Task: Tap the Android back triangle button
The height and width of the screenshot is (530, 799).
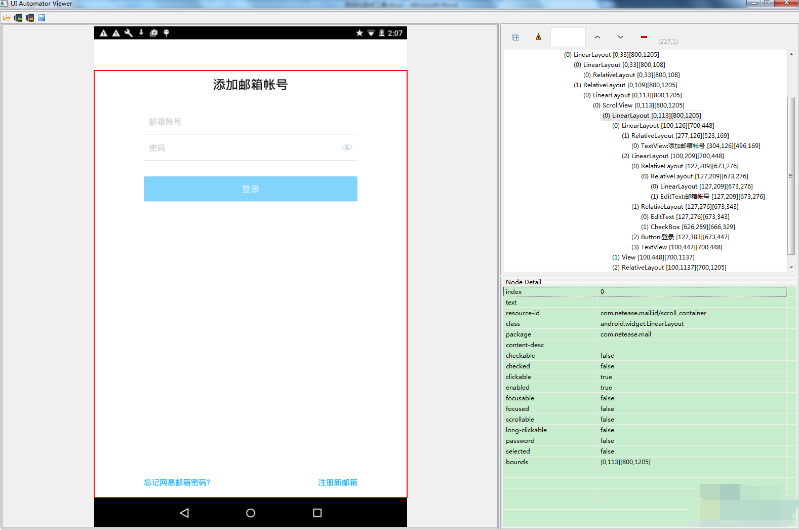Action: (184, 513)
